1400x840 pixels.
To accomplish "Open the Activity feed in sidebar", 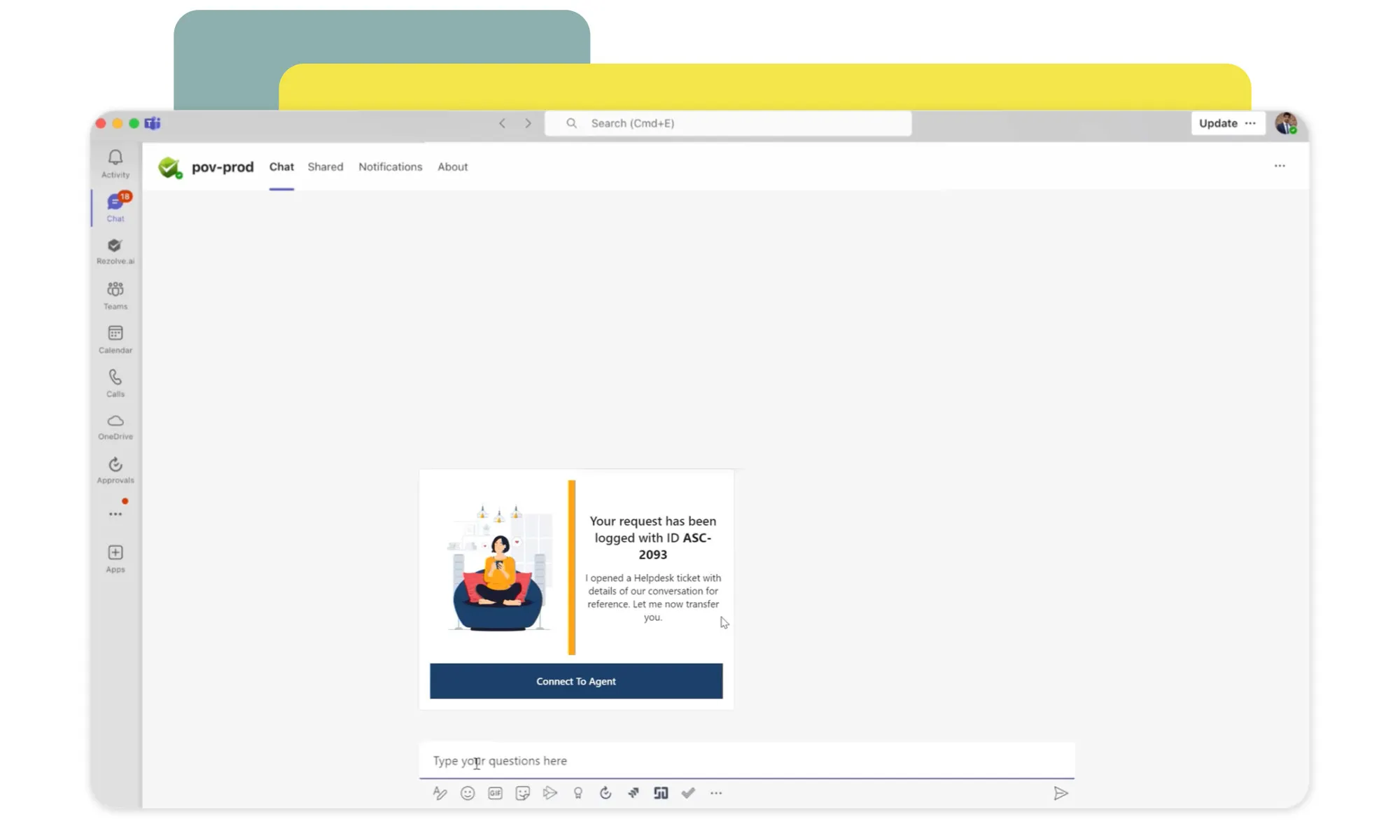I will click(x=115, y=164).
